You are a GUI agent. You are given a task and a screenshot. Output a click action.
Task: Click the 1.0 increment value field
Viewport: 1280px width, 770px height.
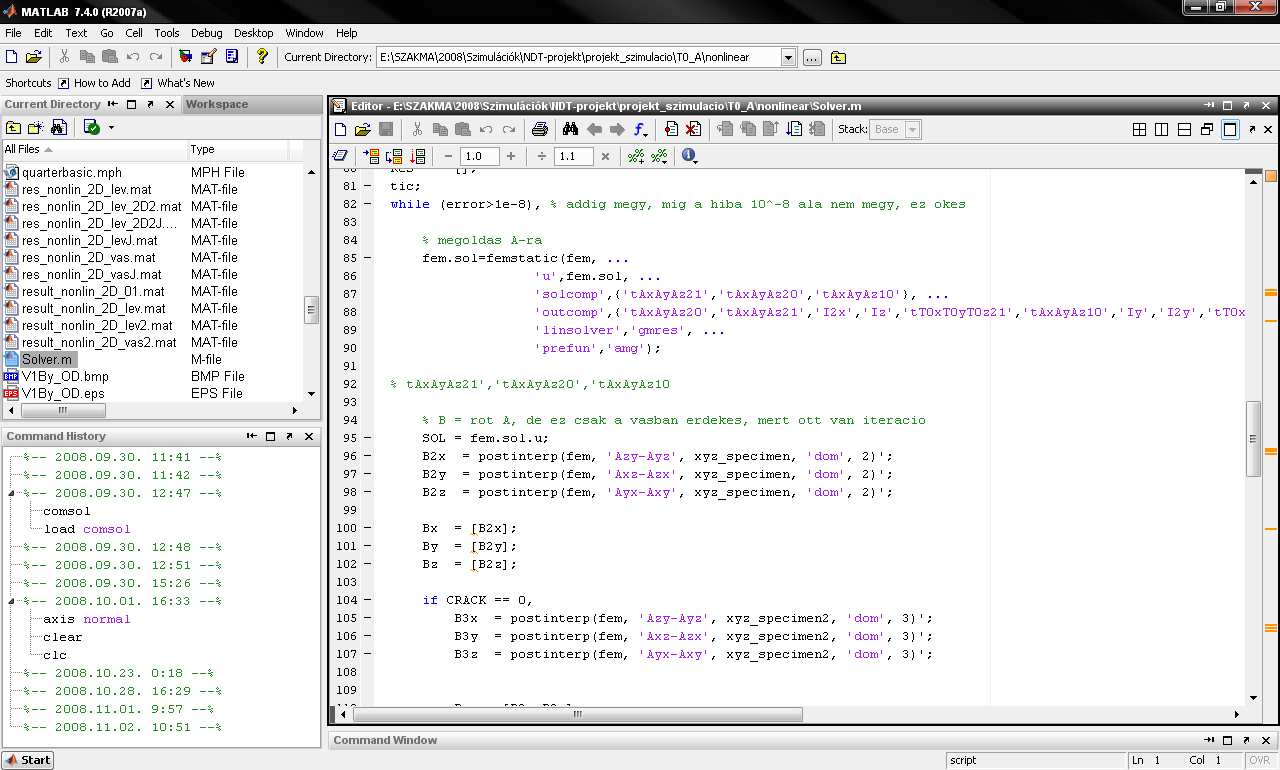tap(479, 156)
